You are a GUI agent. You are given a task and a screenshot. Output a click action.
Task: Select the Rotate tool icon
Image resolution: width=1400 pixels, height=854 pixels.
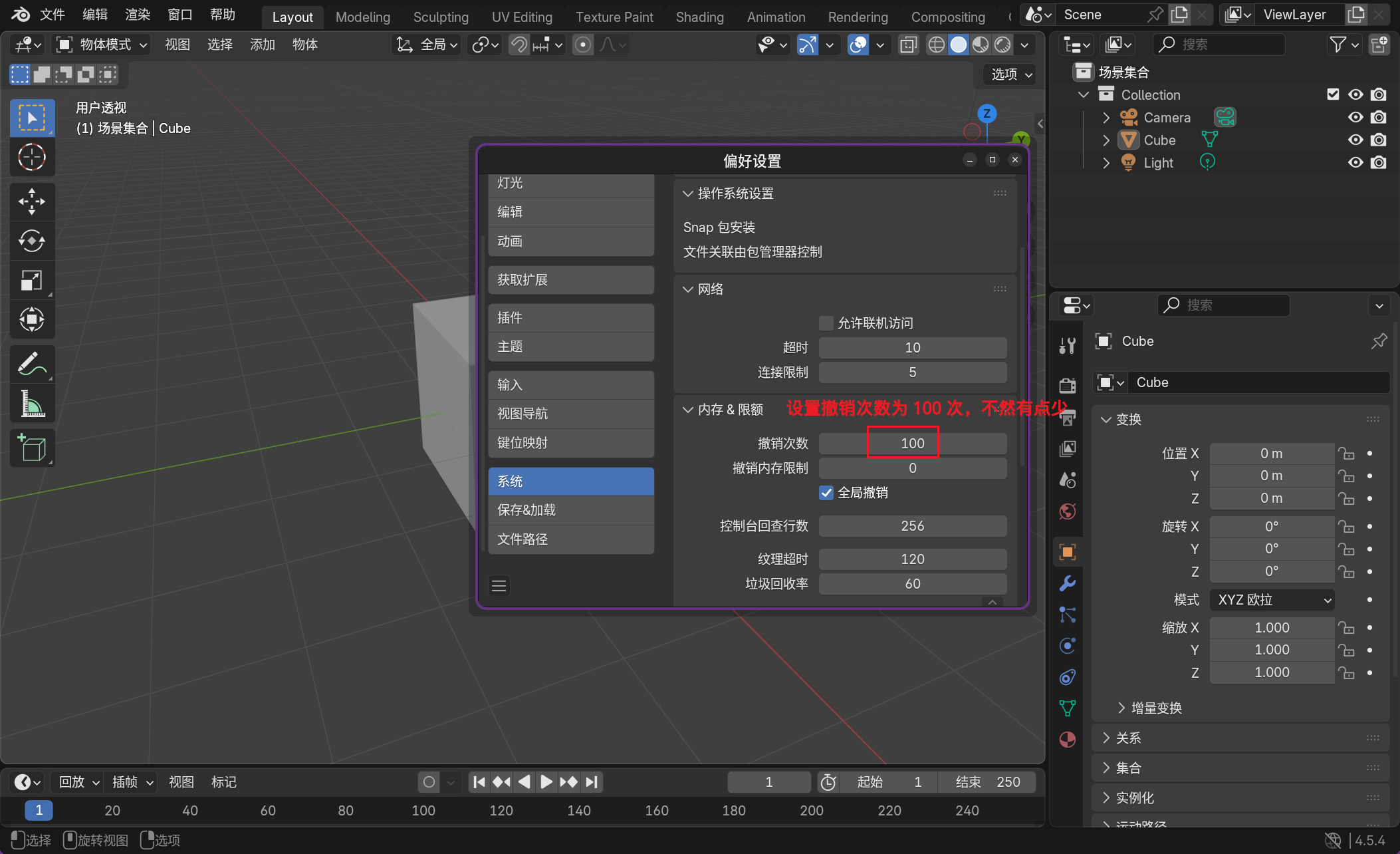pyautogui.click(x=31, y=241)
